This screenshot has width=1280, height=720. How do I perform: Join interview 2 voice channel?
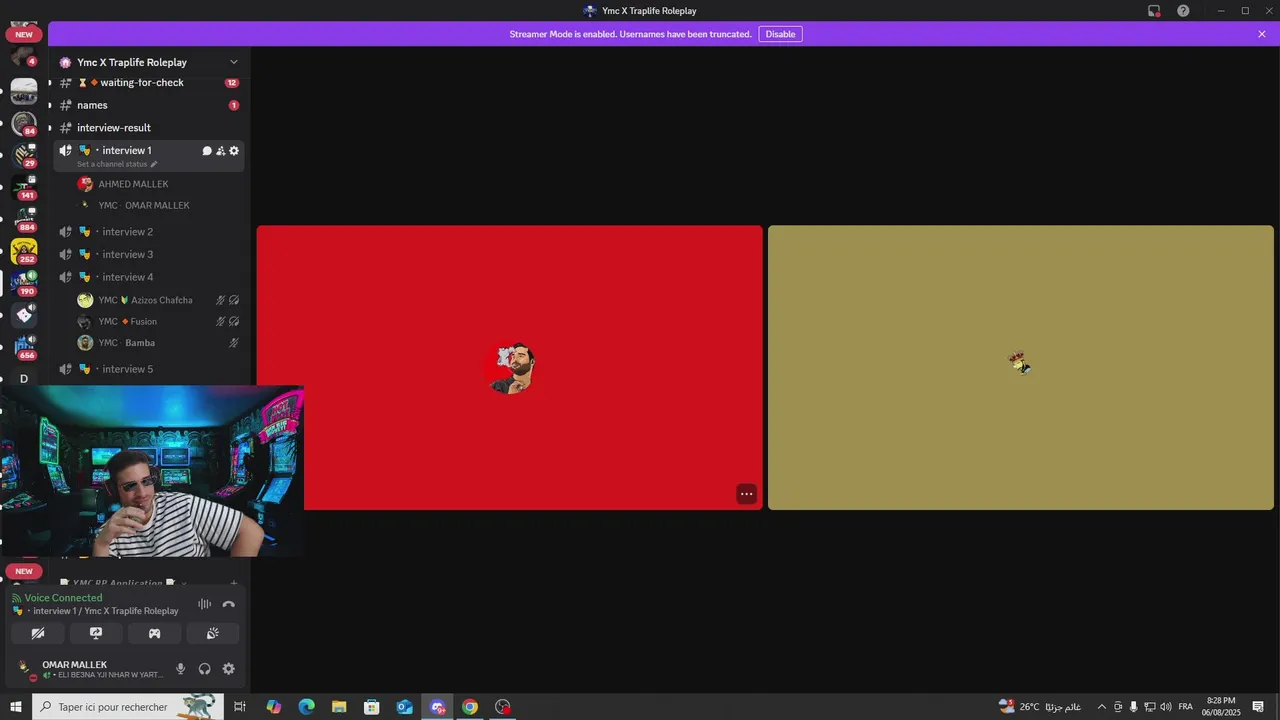(148, 232)
